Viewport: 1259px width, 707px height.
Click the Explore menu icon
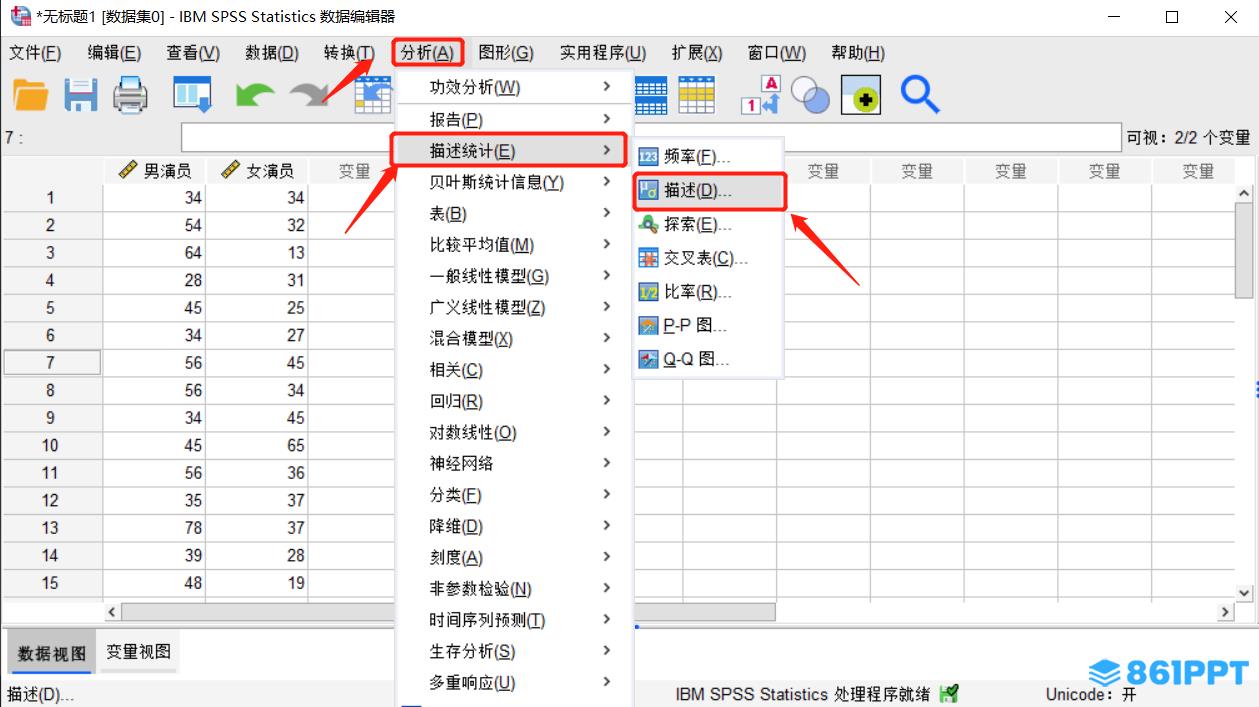tap(648, 225)
